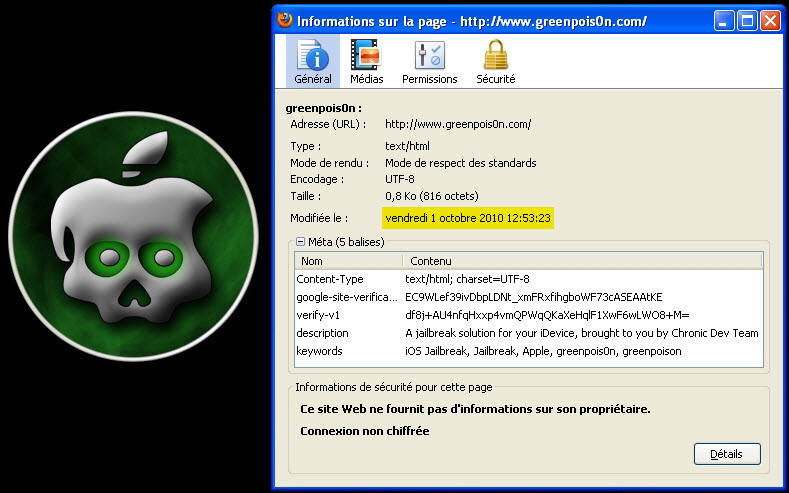The image size is (789, 493).
Task: Click 'Mode de respect des standards' value
Action: [460, 163]
